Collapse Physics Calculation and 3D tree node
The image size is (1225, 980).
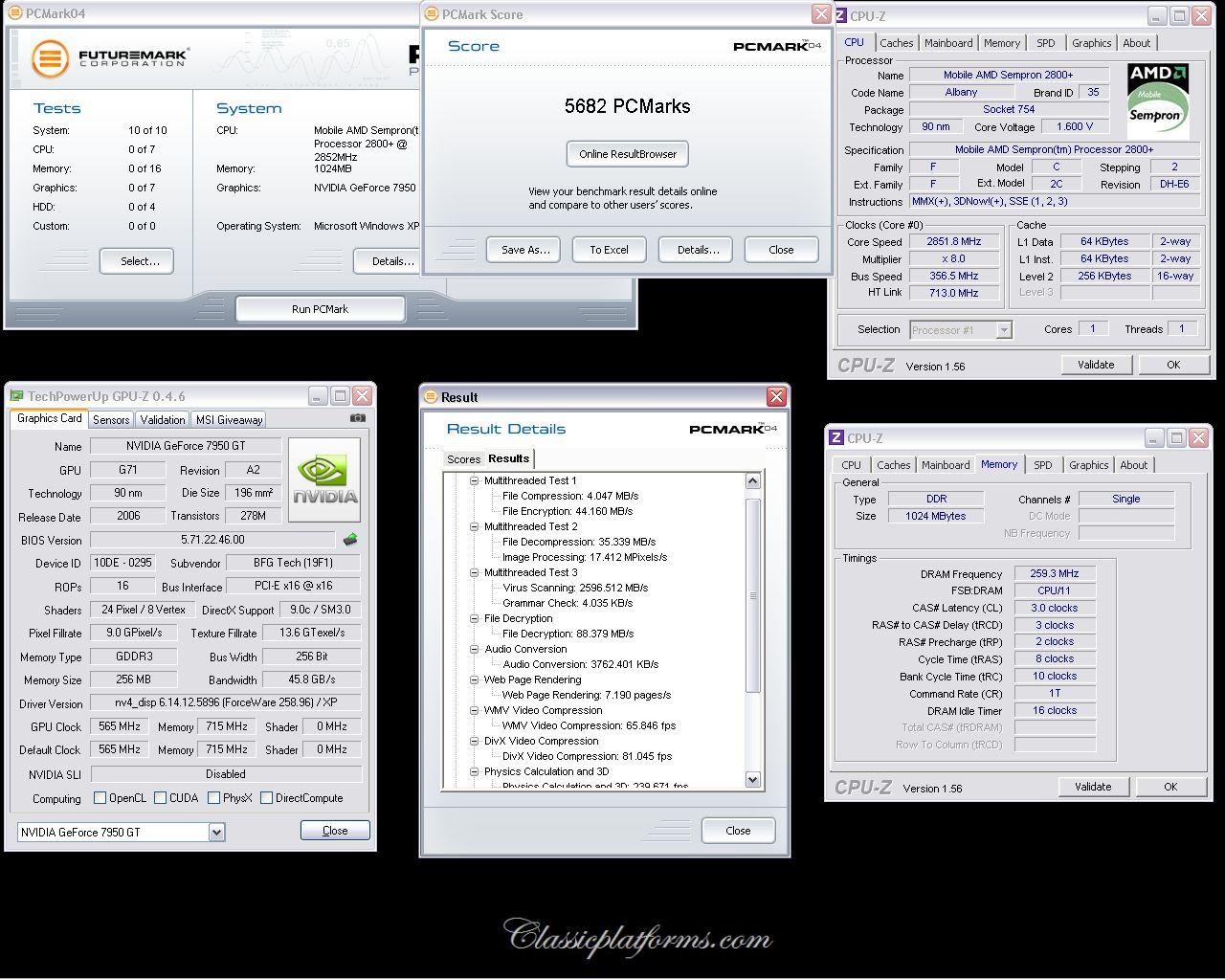(474, 771)
